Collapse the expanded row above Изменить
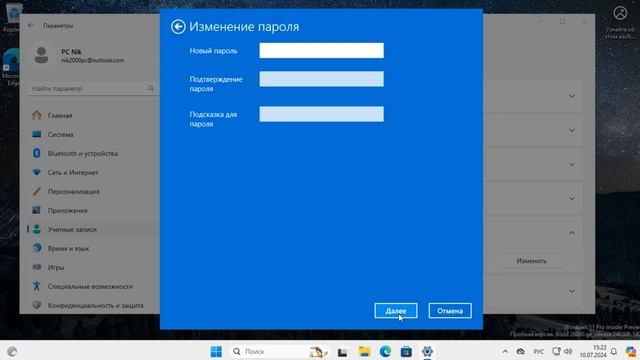The height and width of the screenshot is (360, 640). click(x=572, y=233)
